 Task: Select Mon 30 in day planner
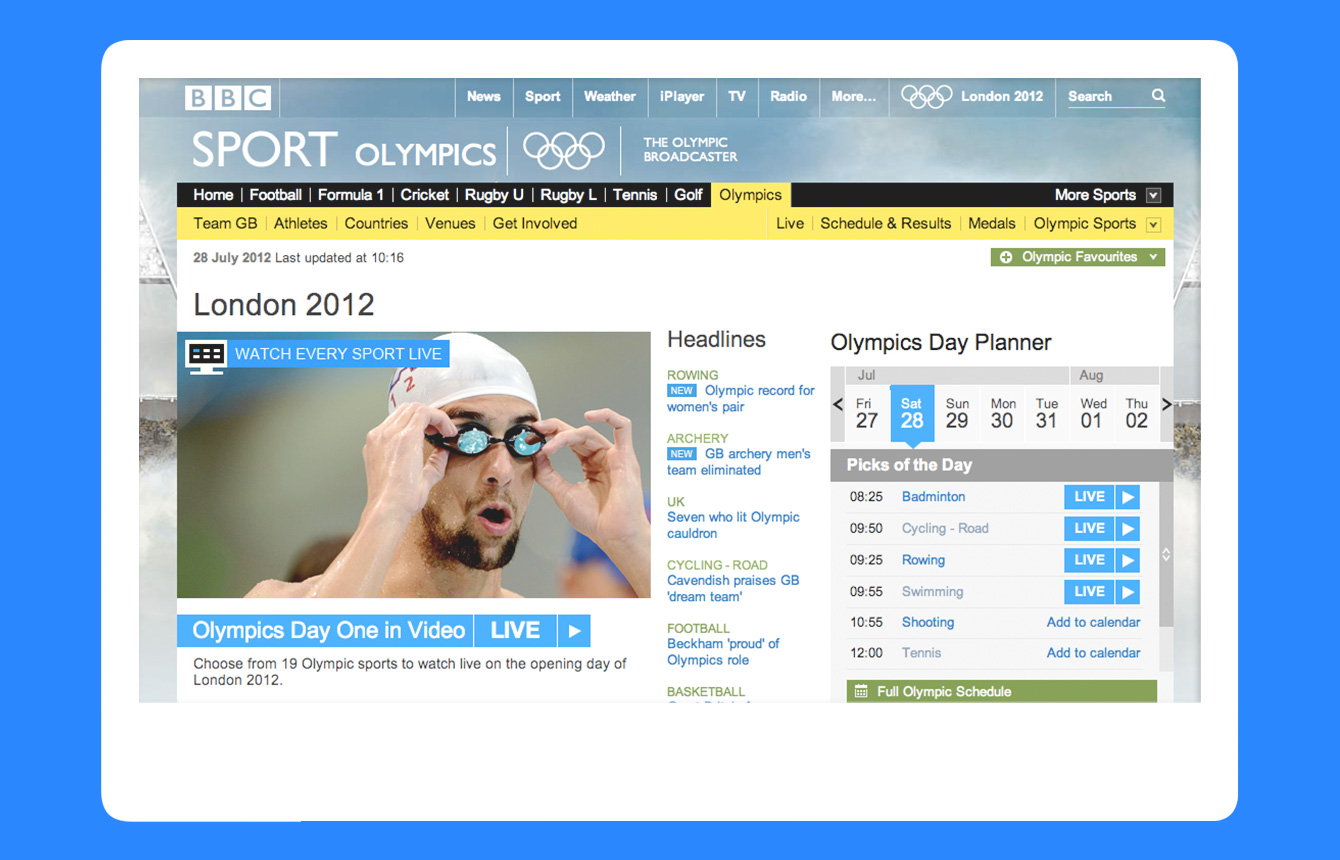point(1003,413)
